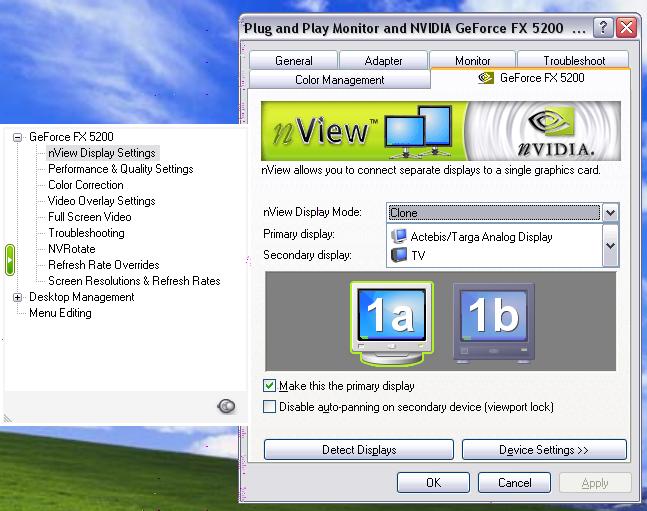Open NVRotate tree item
This screenshot has height=511, width=647.
72,249
